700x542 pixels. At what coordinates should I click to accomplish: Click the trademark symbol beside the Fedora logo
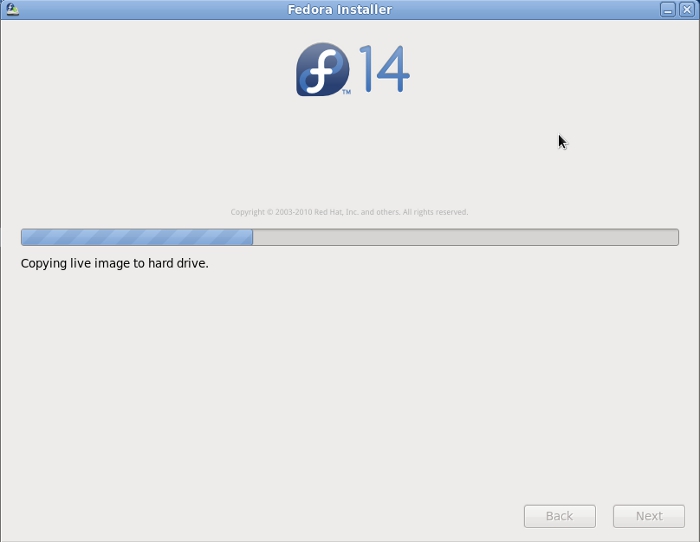click(x=346, y=92)
